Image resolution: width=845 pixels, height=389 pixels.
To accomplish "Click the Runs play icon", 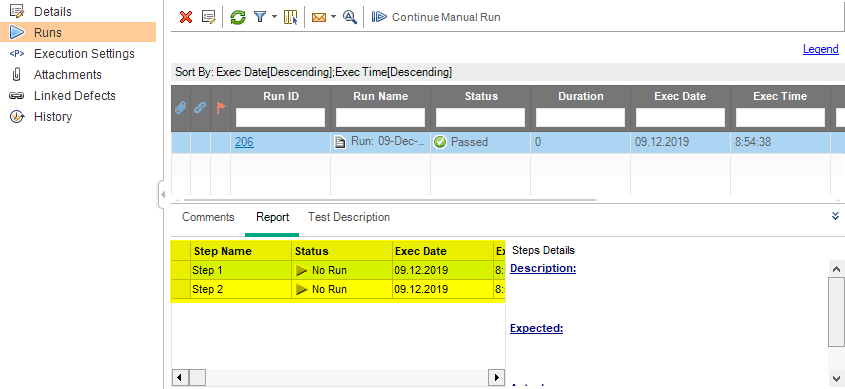I will click(x=17, y=32).
